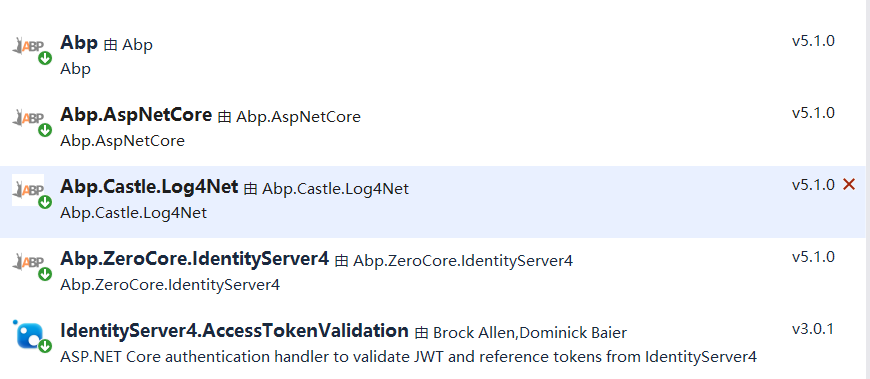Click the IdentityServer4.AccessTokenValidation blue package icon

28,334
